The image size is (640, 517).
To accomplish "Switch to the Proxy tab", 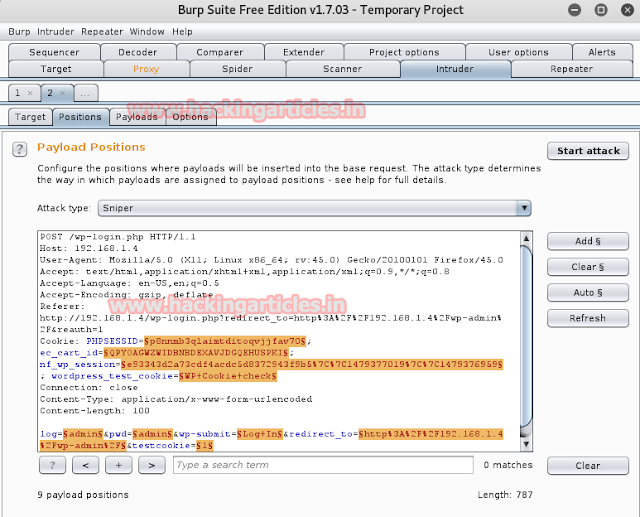I will point(146,69).
